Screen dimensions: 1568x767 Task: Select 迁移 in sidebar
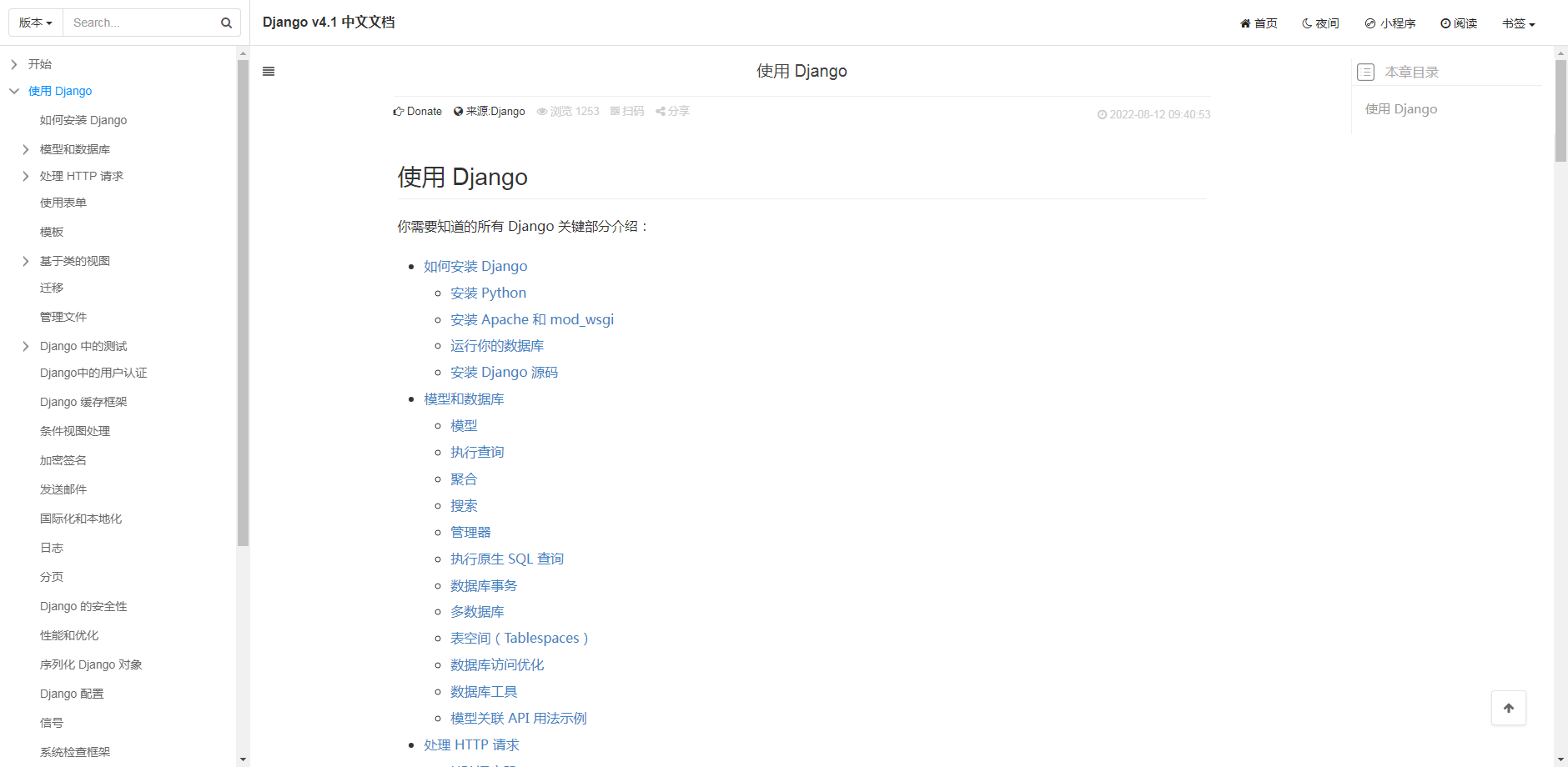coord(52,288)
